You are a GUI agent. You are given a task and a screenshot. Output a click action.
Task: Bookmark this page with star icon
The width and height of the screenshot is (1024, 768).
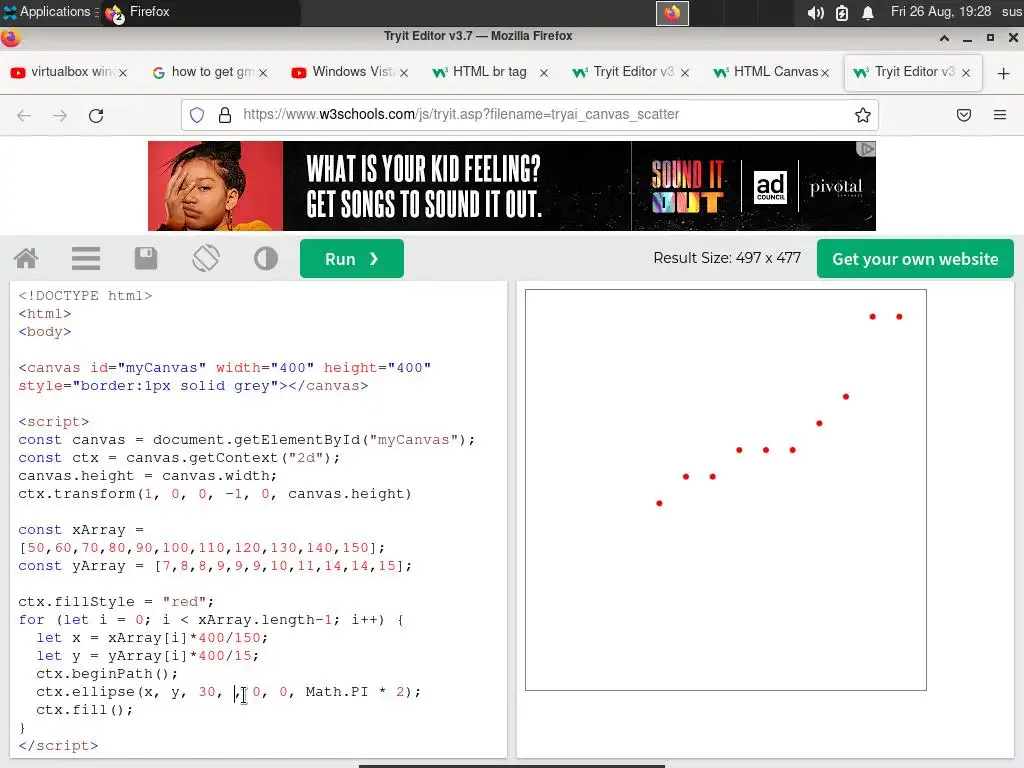click(863, 115)
